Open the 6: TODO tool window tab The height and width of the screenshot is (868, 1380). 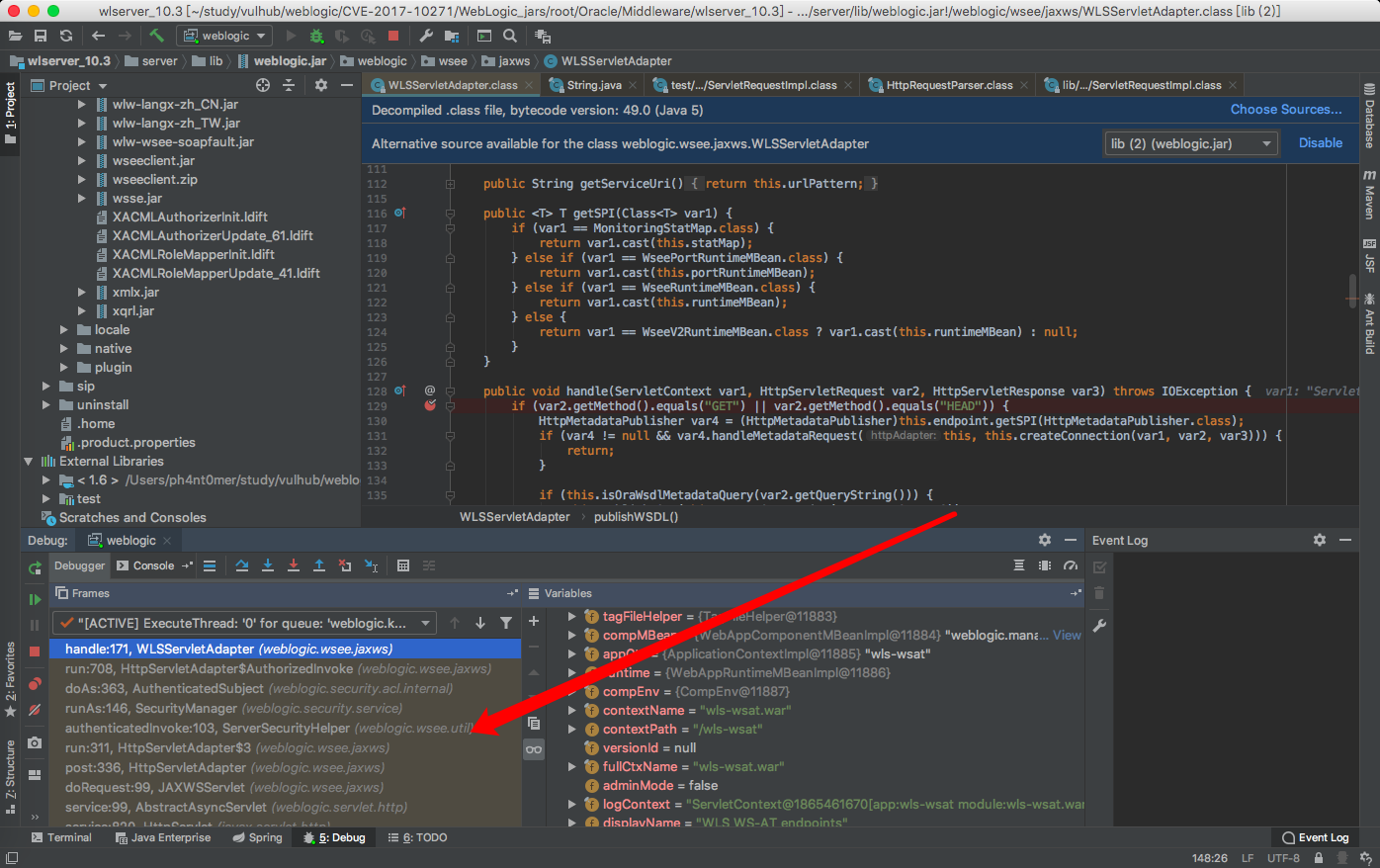click(417, 837)
